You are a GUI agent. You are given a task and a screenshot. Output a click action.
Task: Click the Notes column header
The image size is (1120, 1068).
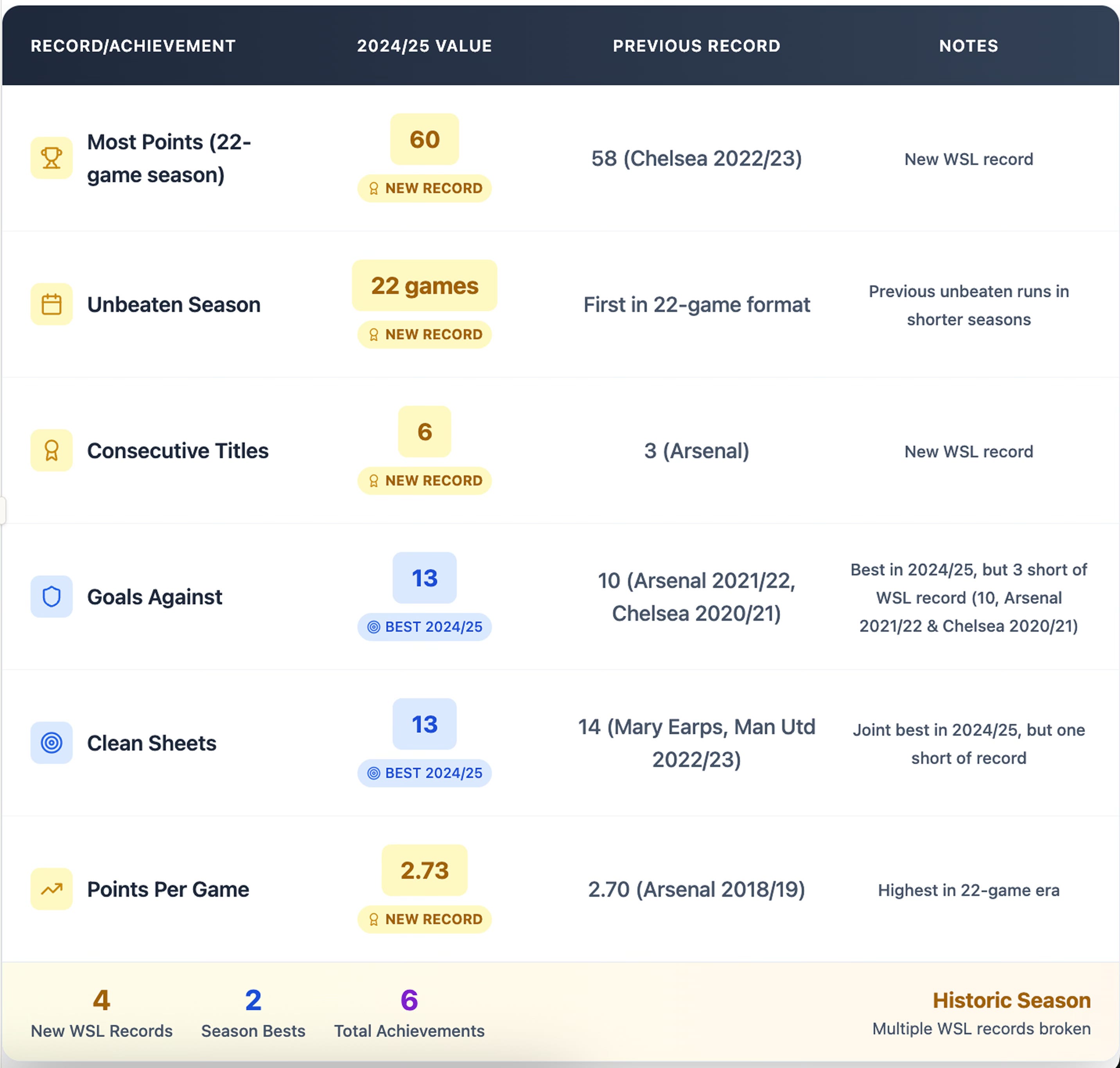(968, 46)
